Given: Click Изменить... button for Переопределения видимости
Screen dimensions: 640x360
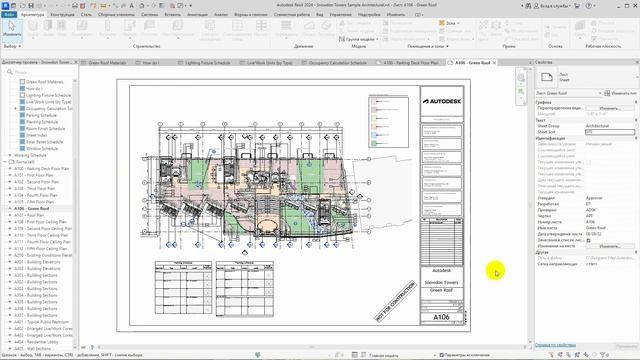Looking at the screenshot, I should (x=610, y=108).
